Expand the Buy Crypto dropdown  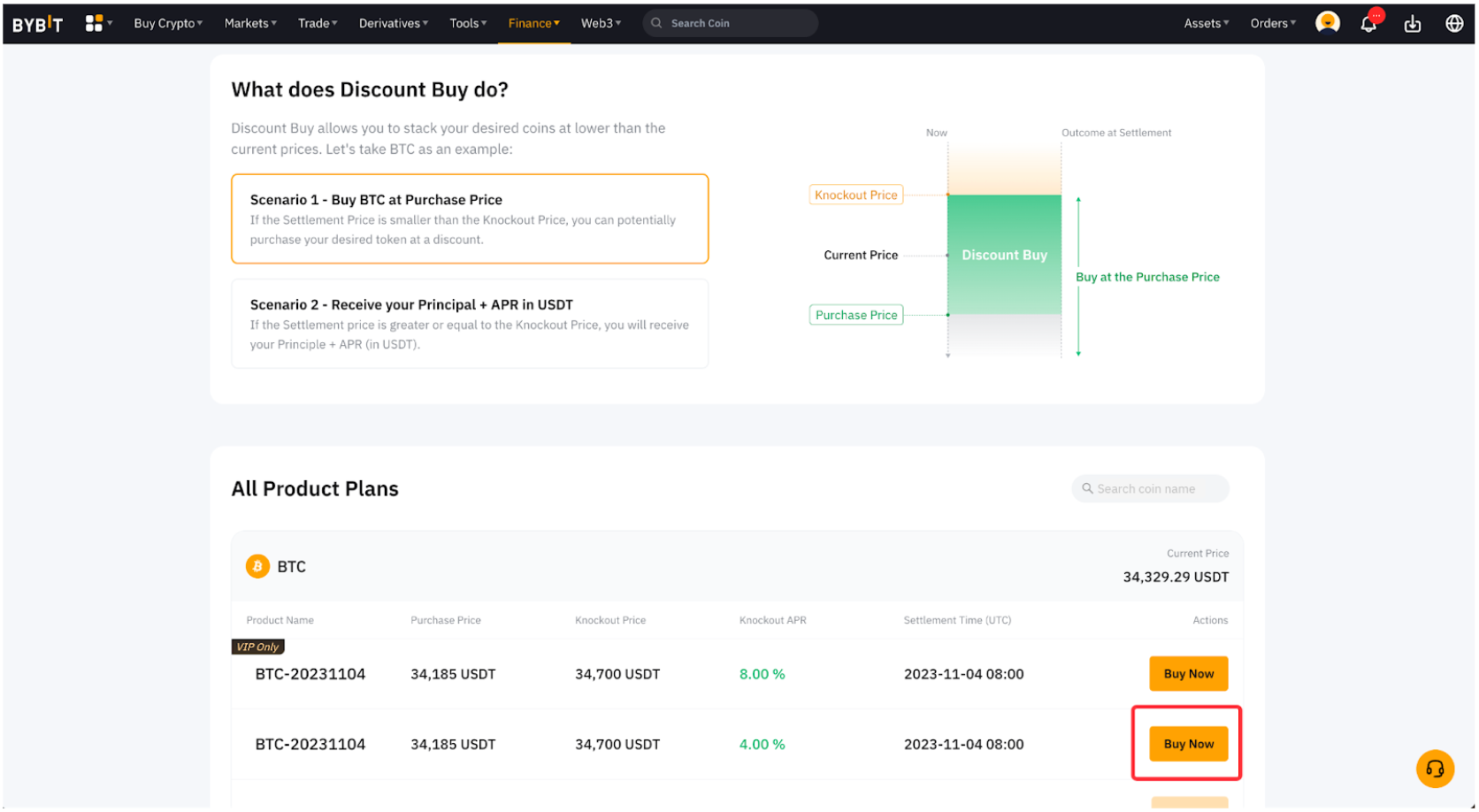point(168,24)
